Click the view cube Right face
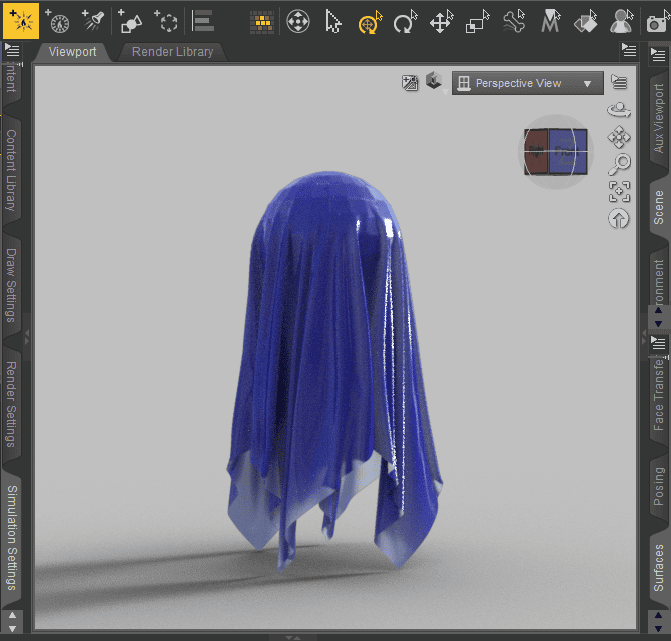Viewport: 671px width, 641px height. point(537,151)
